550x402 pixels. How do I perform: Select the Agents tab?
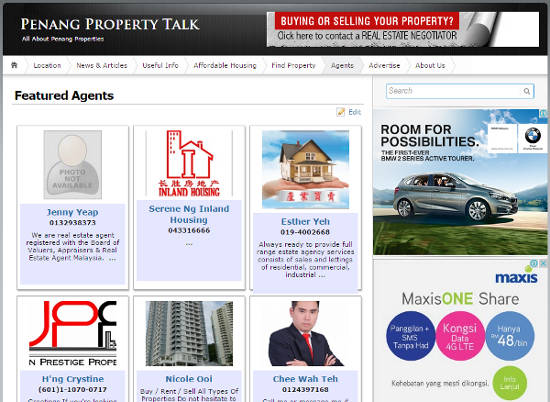coord(342,66)
